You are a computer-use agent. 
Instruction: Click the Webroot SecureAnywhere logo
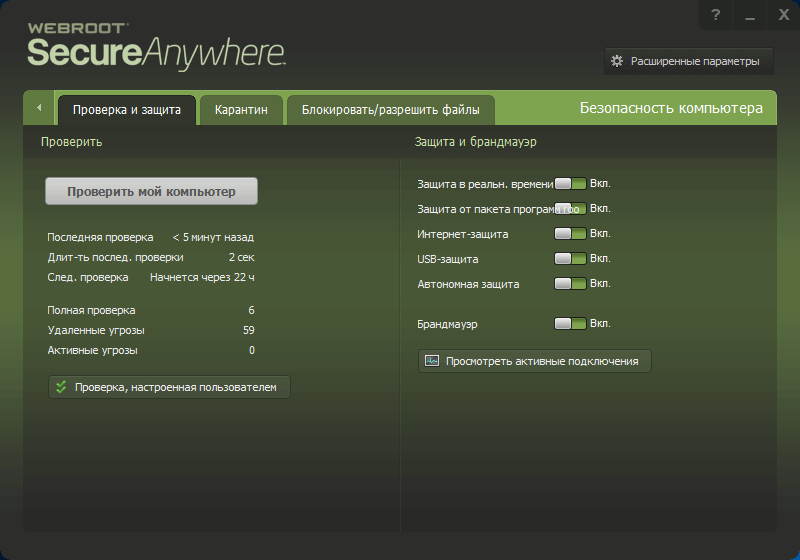(x=157, y=46)
